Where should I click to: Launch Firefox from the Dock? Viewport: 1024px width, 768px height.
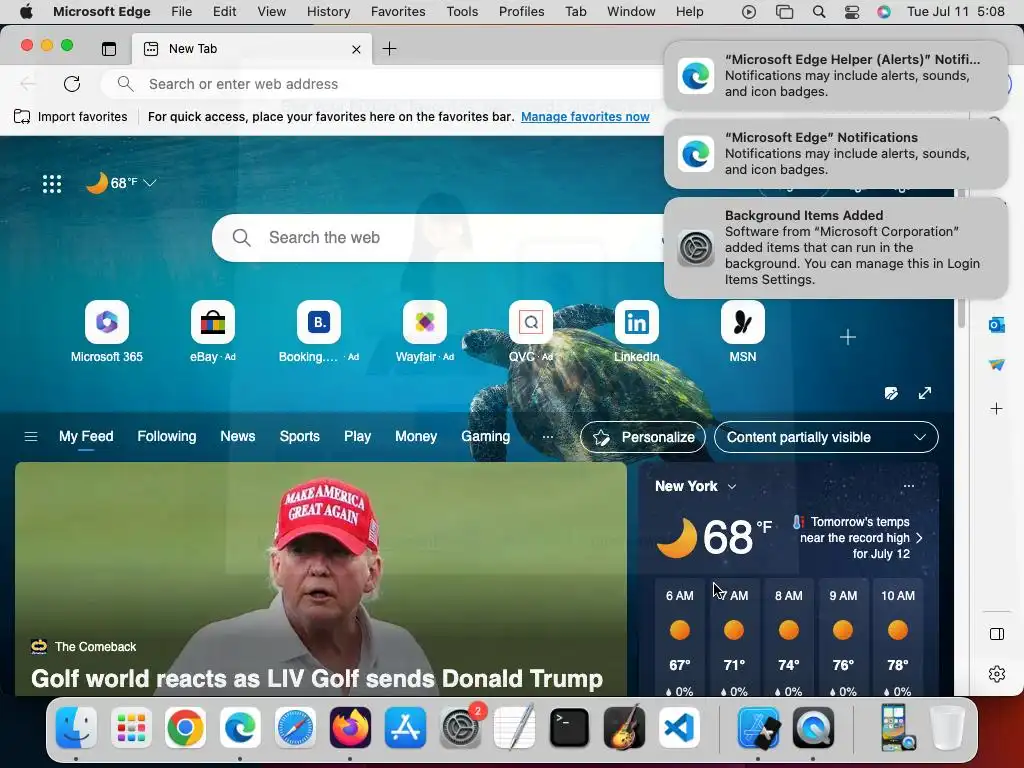pyautogui.click(x=350, y=728)
